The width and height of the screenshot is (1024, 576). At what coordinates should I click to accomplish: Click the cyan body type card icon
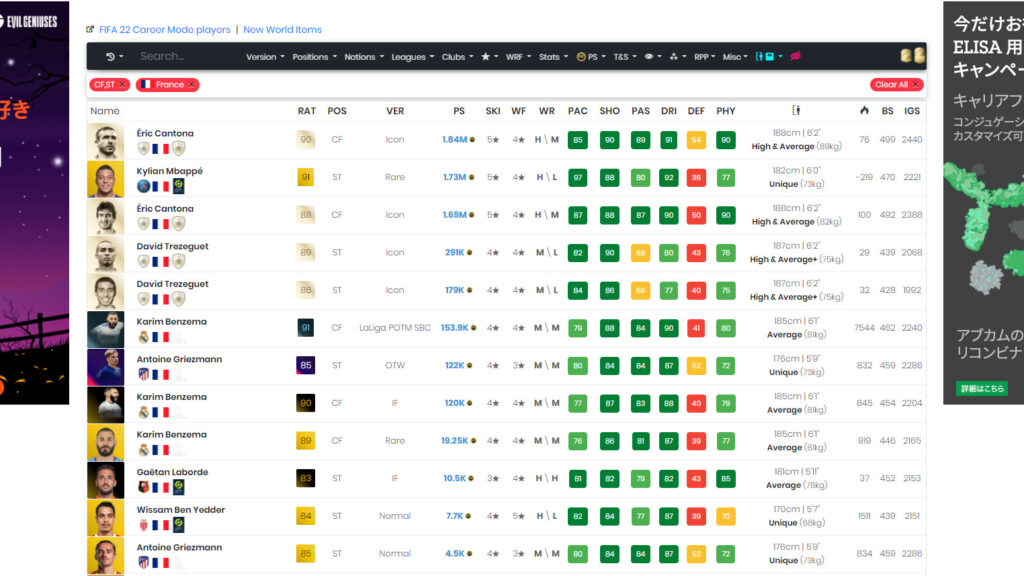click(x=769, y=57)
